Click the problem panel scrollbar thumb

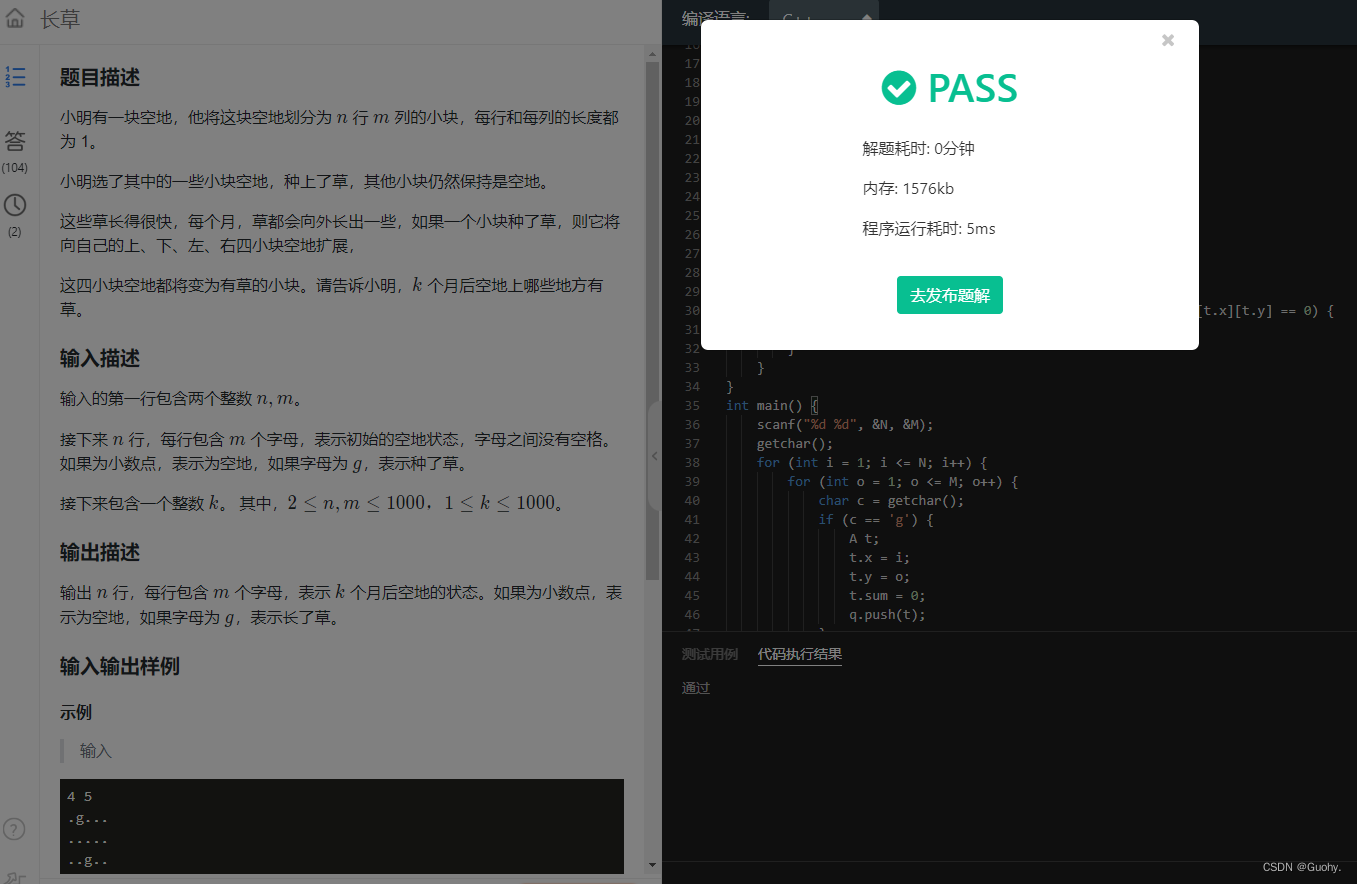pos(653,320)
